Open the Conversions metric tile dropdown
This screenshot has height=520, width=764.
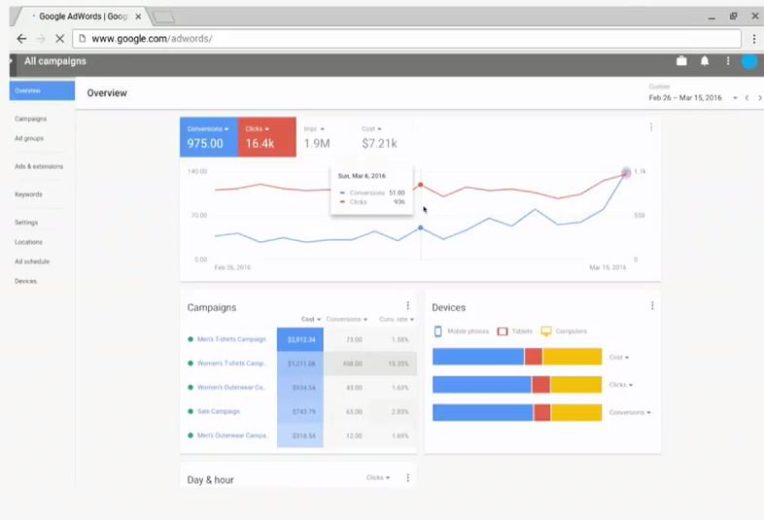pyautogui.click(x=208, y=129)
